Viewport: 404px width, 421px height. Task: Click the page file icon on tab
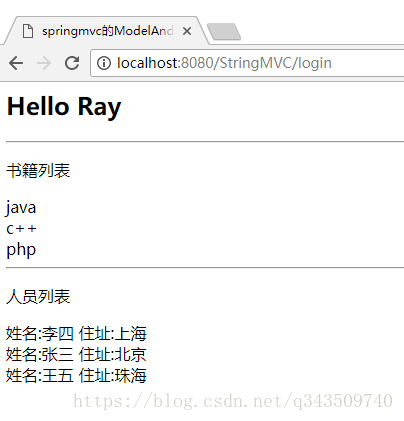tap(28, 31)
